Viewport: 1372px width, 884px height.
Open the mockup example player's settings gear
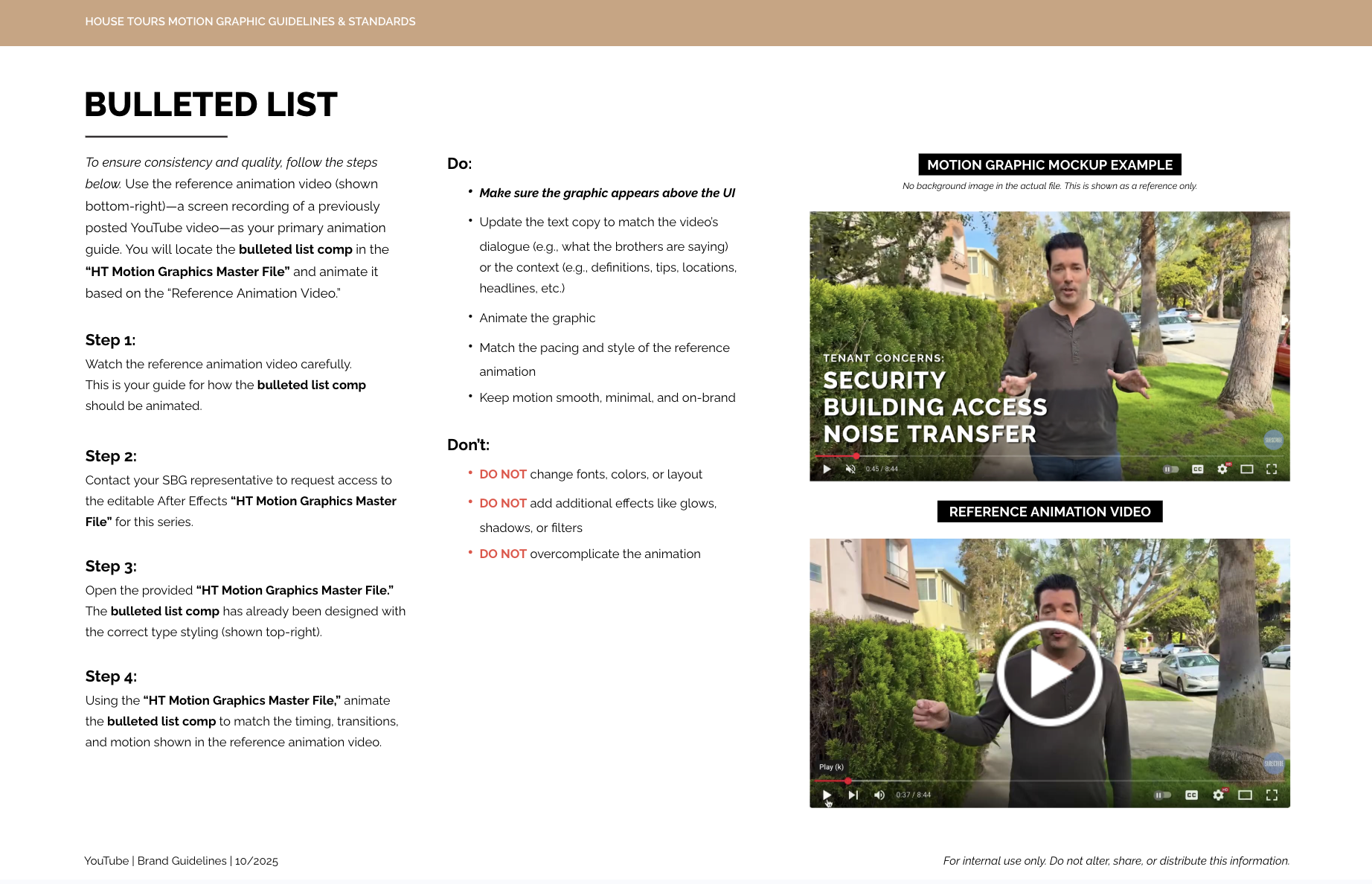[1222, 470]
